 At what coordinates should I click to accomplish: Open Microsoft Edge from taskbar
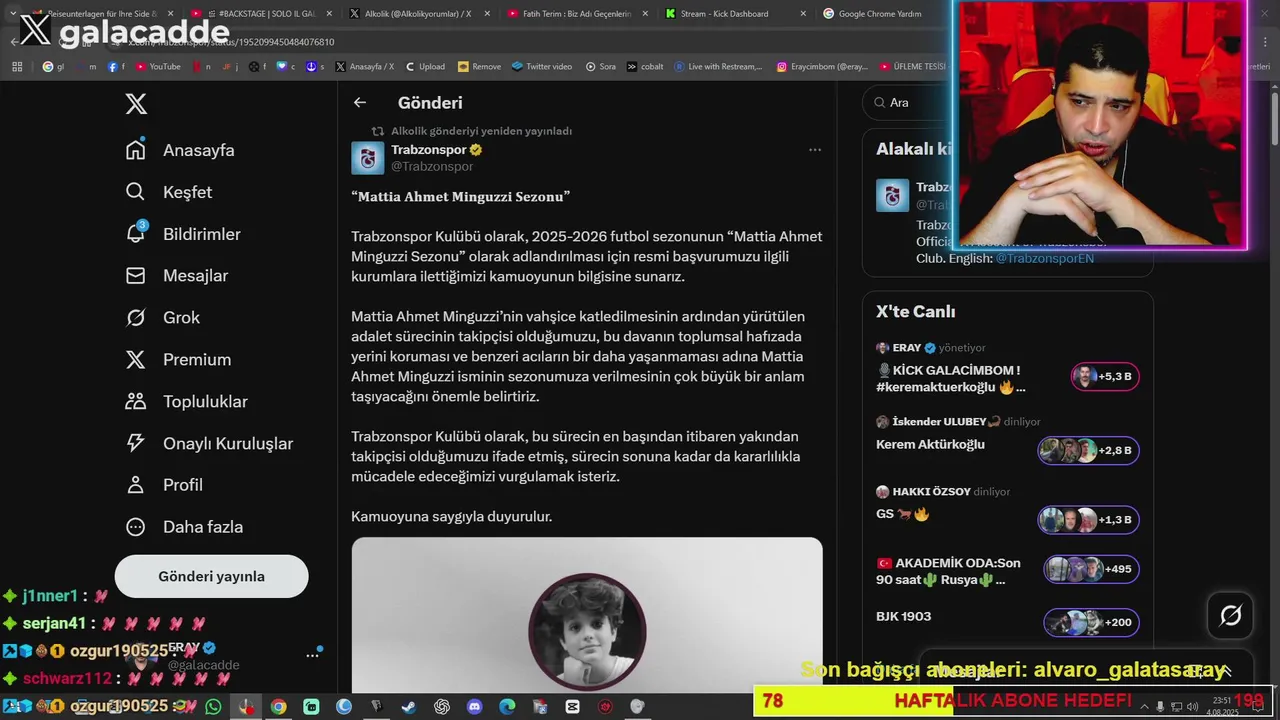tap(507, 707)
